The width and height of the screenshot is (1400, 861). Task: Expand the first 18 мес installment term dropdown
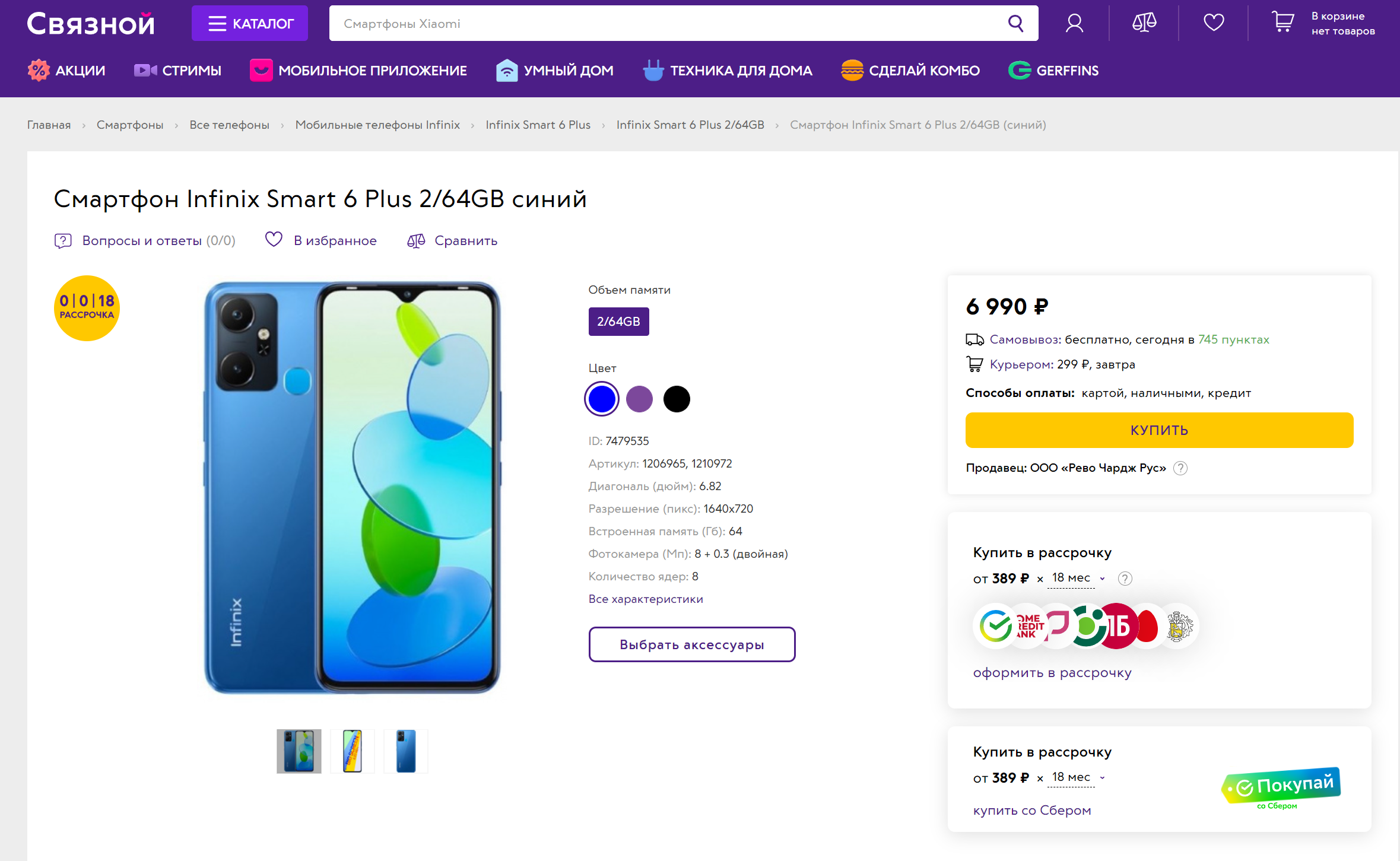tap(1078, 579)
